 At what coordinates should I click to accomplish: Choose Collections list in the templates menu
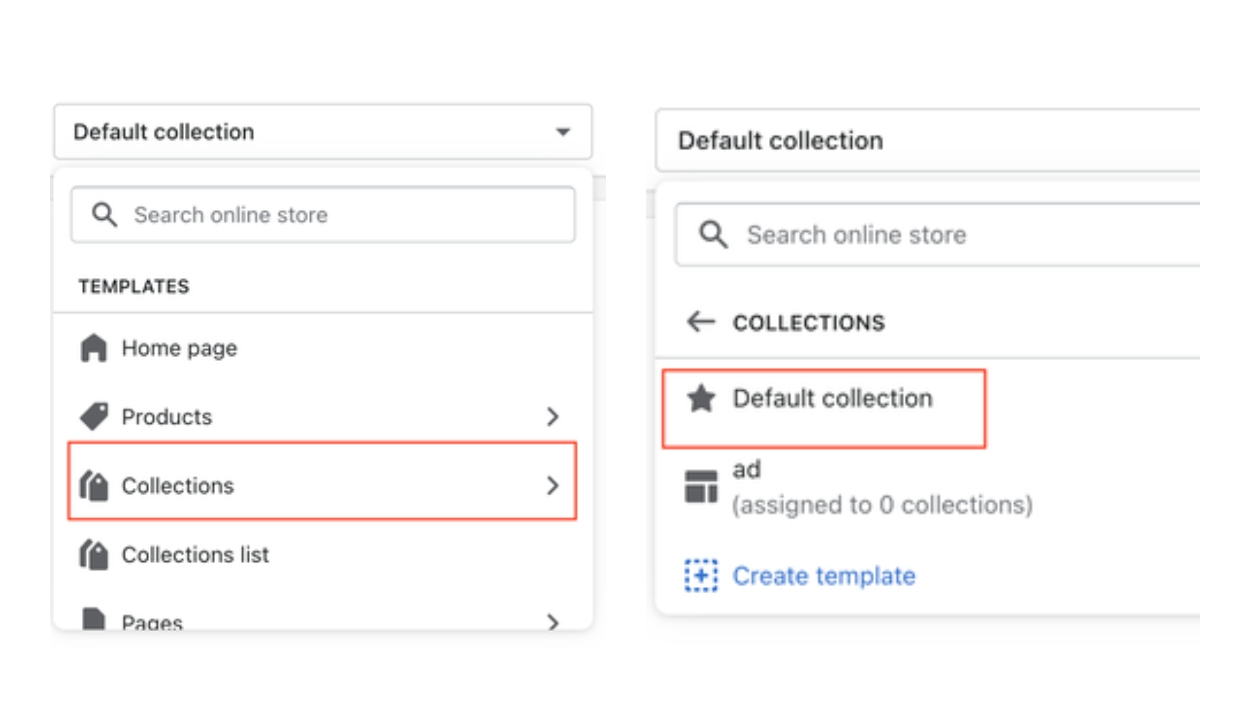pos(195,555)
